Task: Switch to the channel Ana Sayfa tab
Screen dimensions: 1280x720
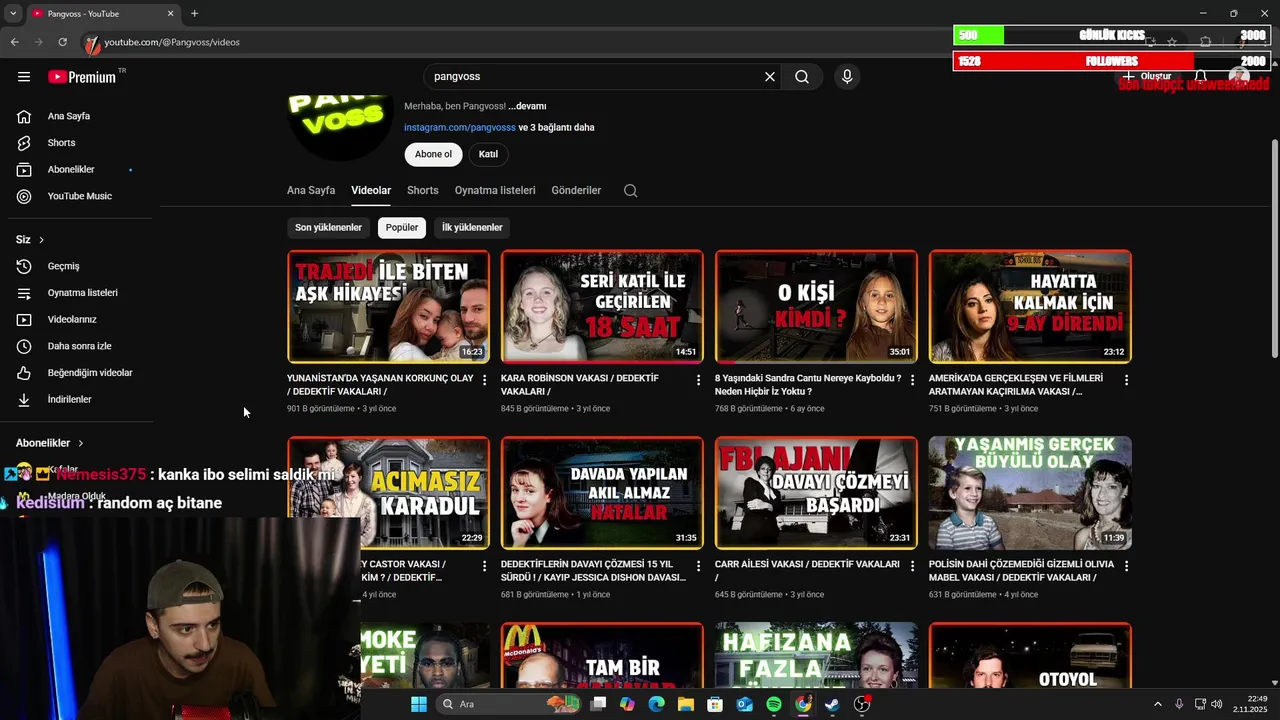Action: 311,190
